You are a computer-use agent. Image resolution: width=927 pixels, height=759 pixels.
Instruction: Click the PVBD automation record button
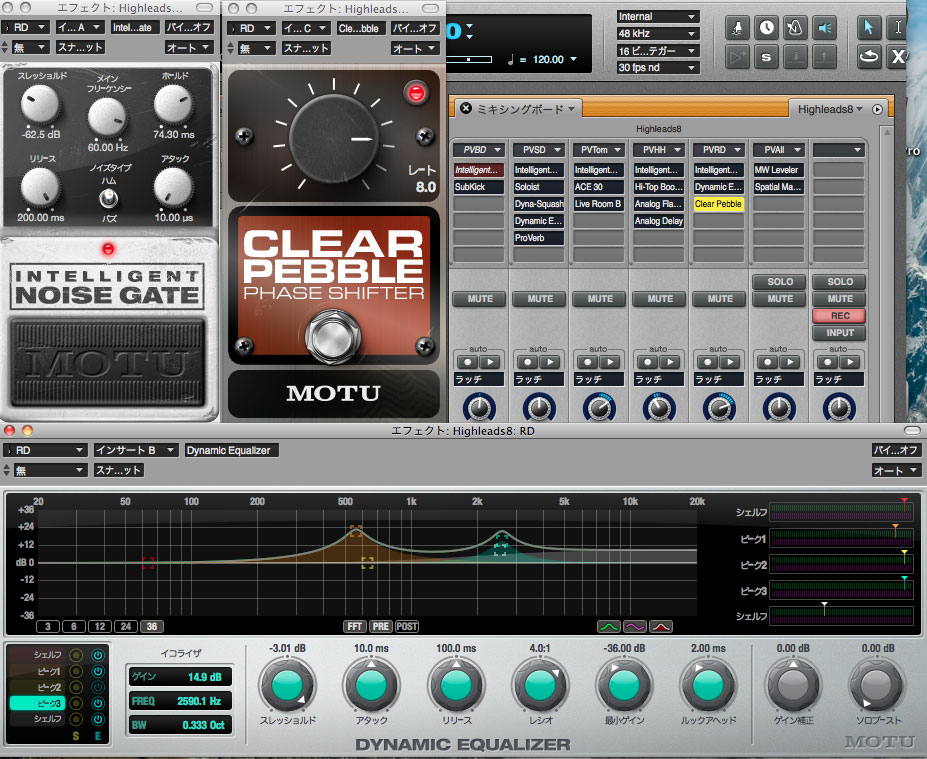click(x=468, y=362)
